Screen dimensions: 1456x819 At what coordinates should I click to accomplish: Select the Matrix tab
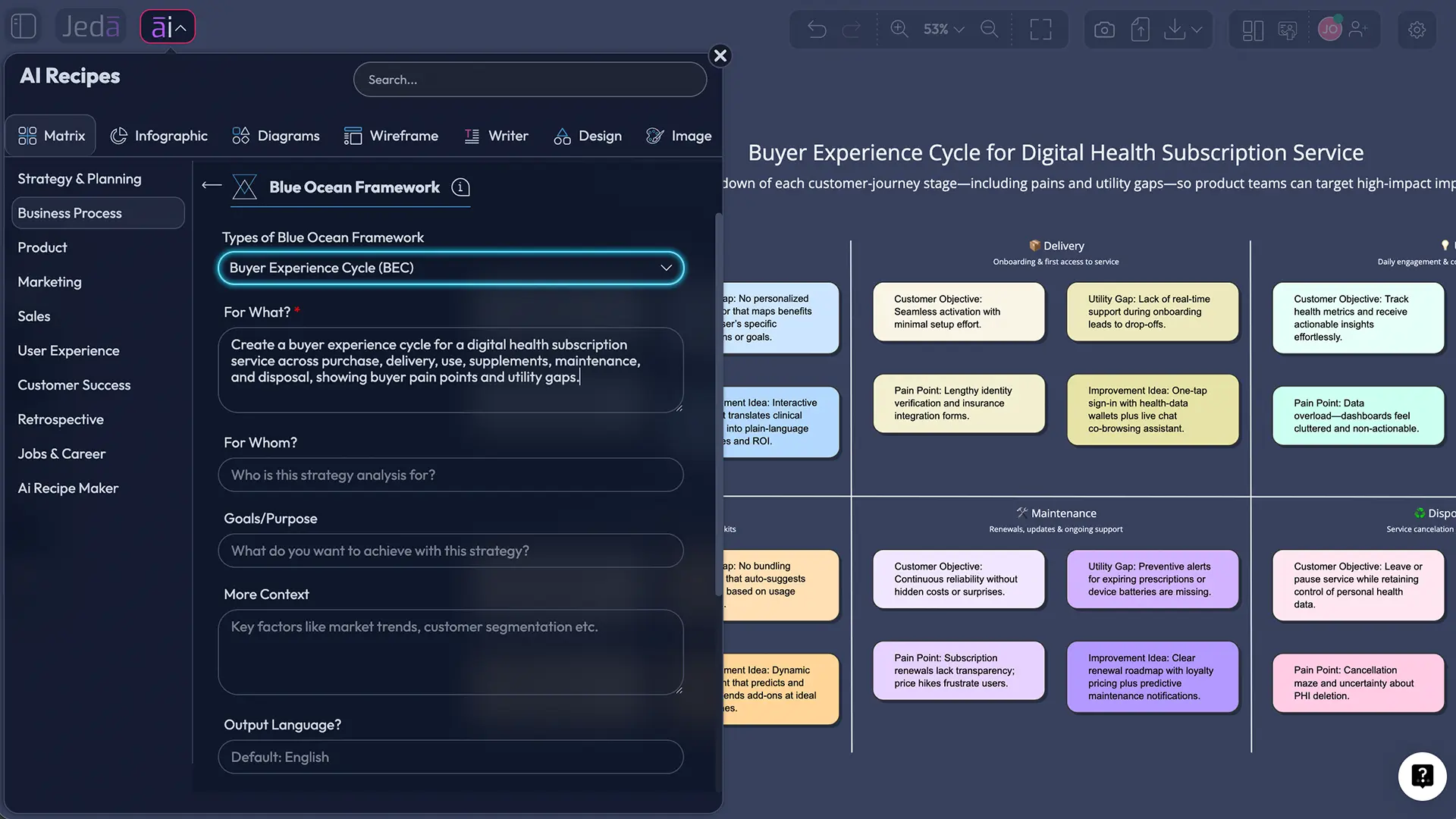[x=52, y=136]
